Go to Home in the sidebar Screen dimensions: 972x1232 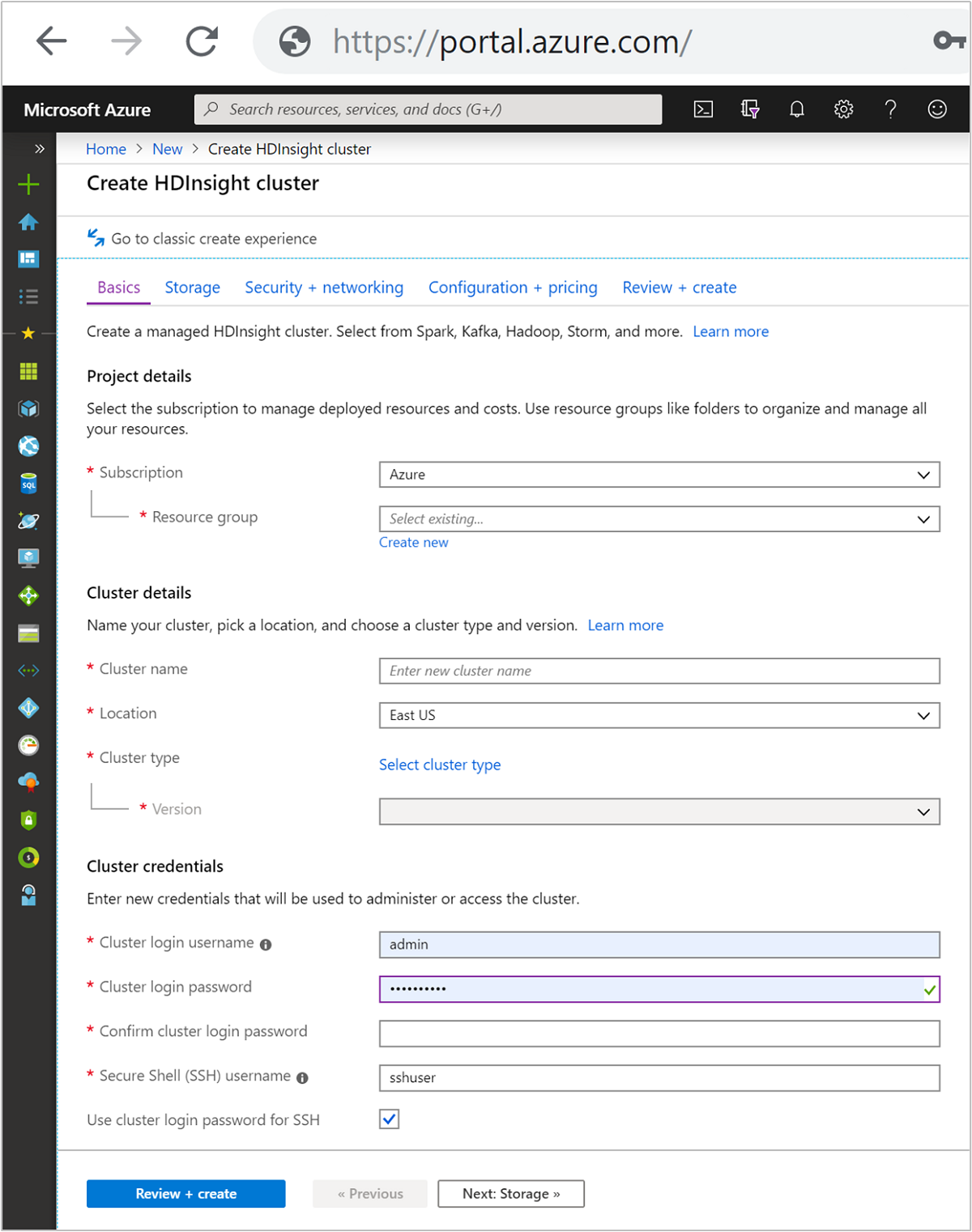point(28,222)
